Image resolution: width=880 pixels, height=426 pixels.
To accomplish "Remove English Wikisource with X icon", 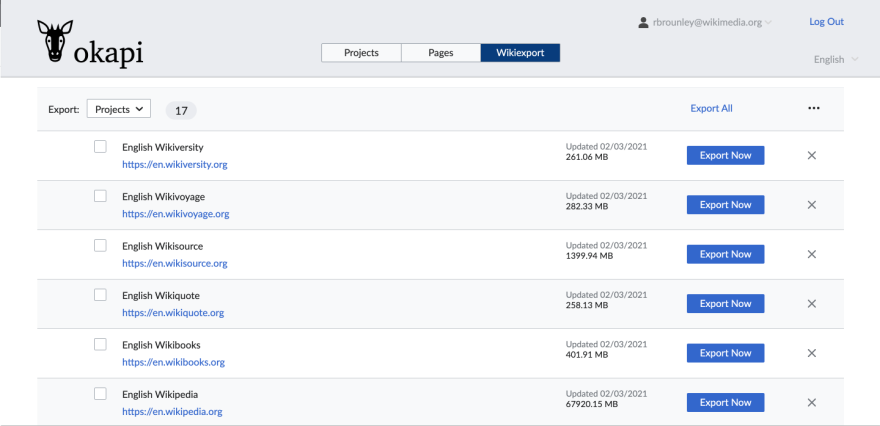I will pos(811,254).
